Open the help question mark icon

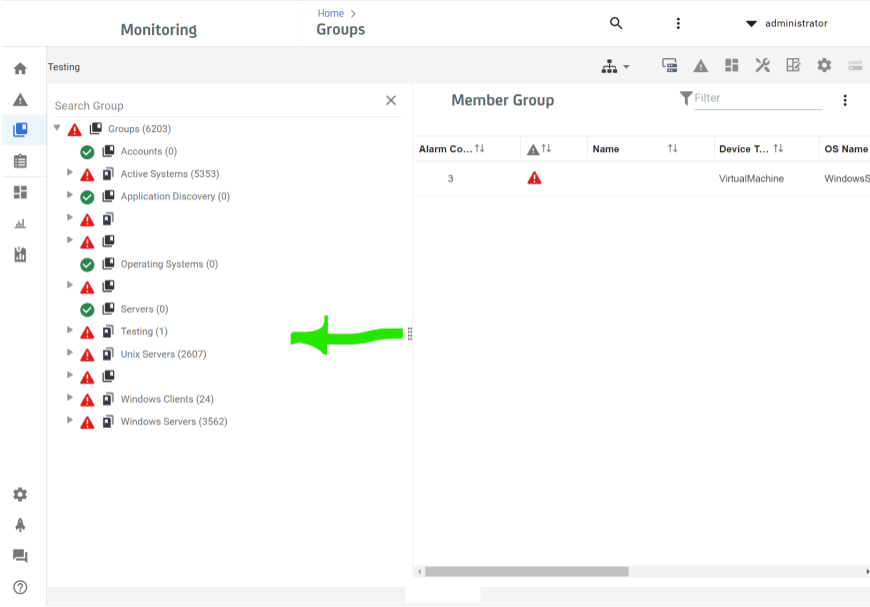(20, 587)
